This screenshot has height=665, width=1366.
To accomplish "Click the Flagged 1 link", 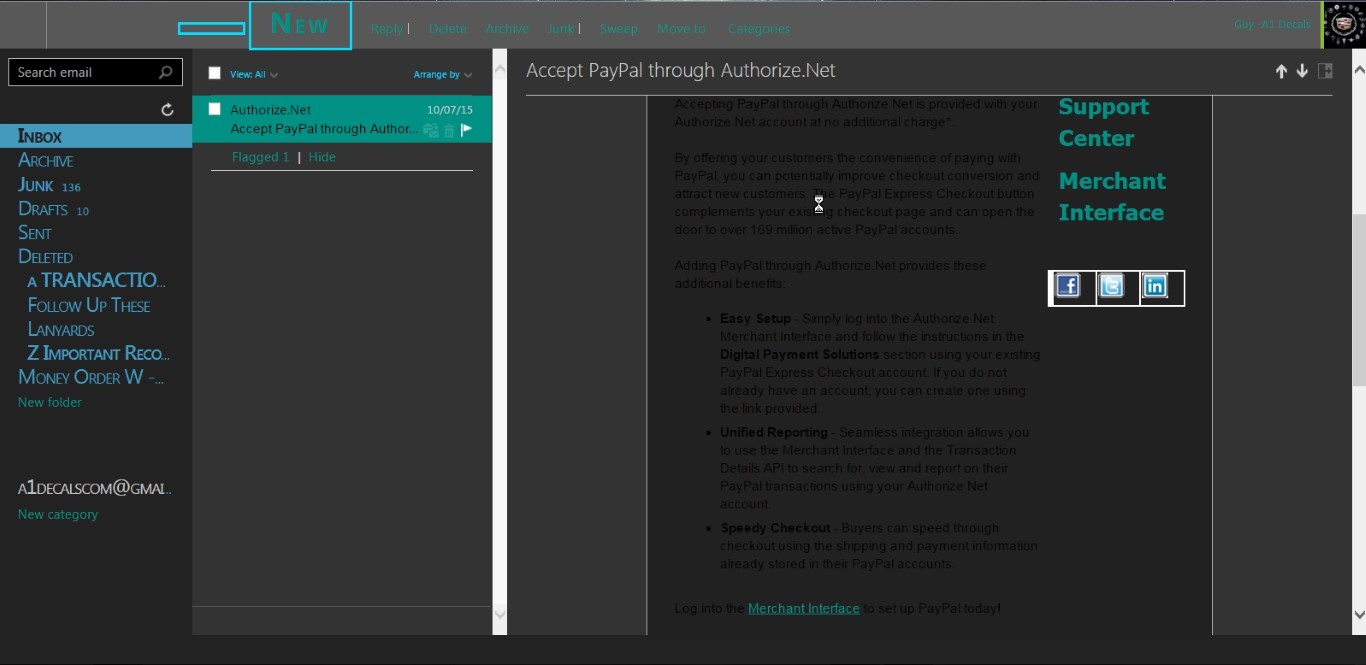I will tap(260, 157).
